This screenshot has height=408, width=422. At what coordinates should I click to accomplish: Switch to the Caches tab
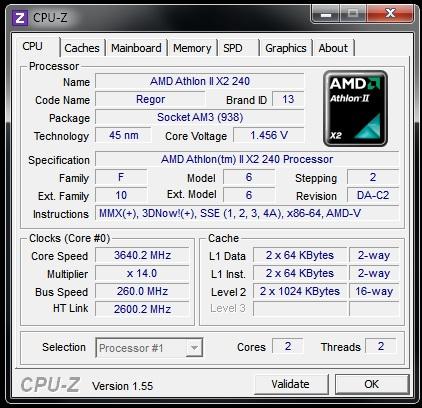[82, 48]
